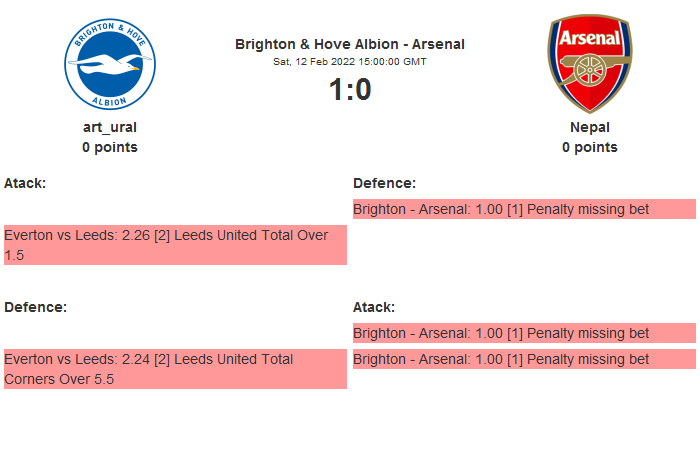Click the 0 points under art_ural

click(x=110, y=147)
